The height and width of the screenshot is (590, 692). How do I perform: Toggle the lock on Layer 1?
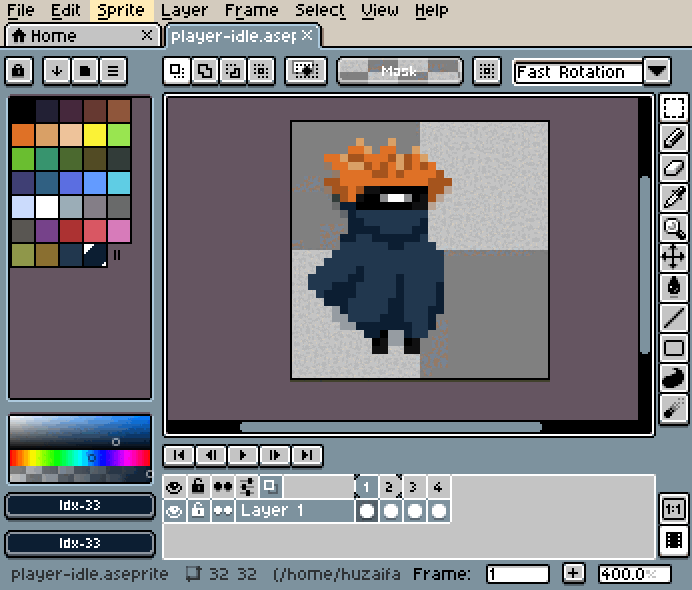199,511
